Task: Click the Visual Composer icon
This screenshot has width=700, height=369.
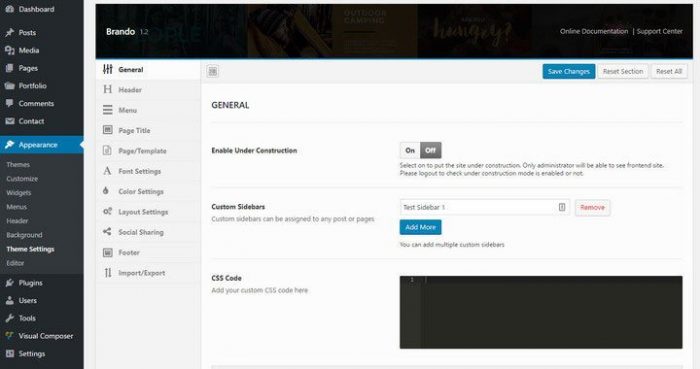Action: point(9,336)
